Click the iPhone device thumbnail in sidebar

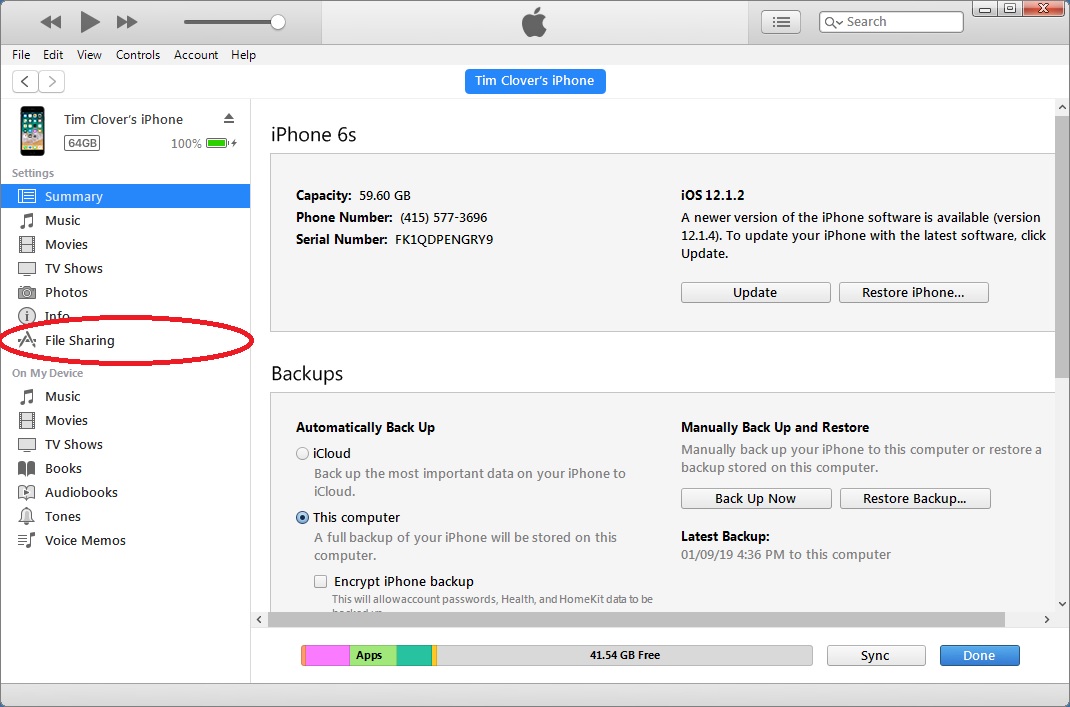(32, 131)
